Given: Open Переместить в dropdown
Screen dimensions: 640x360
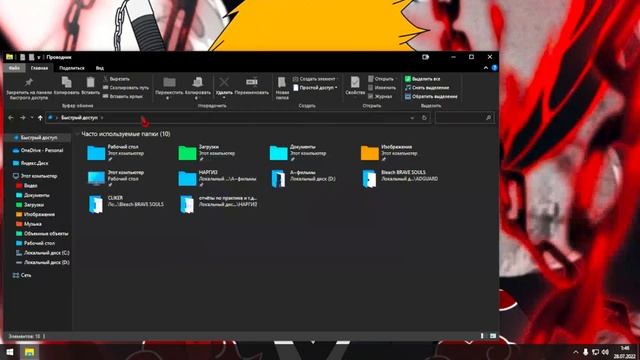Looking at the screenshot, I should (x=169, y=87).
